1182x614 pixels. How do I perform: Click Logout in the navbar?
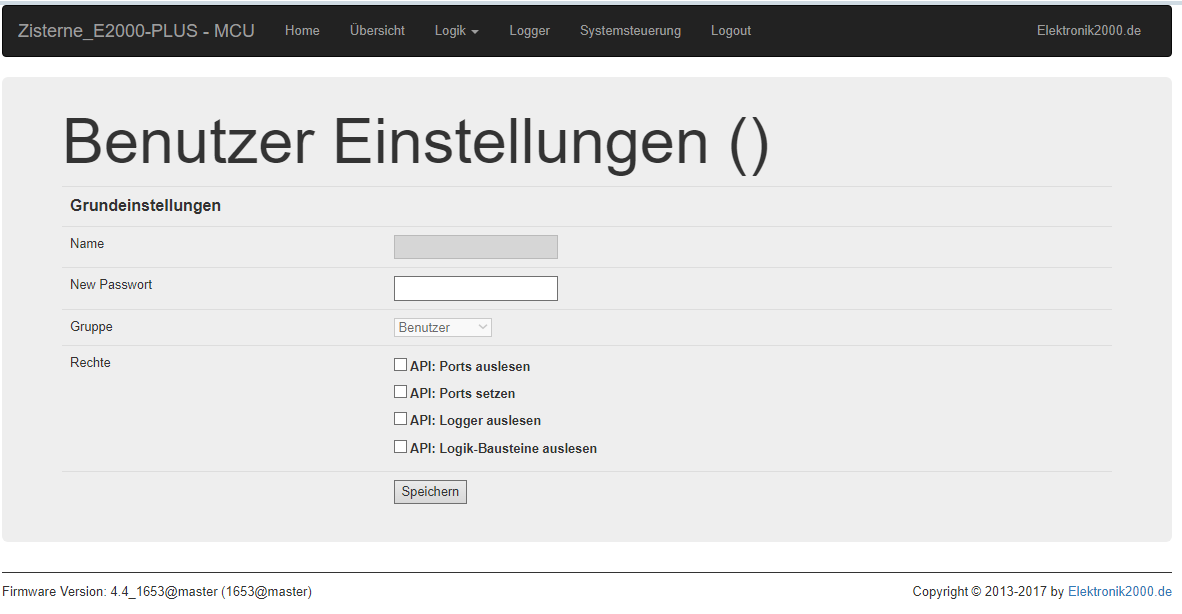[x=730, y=31]
